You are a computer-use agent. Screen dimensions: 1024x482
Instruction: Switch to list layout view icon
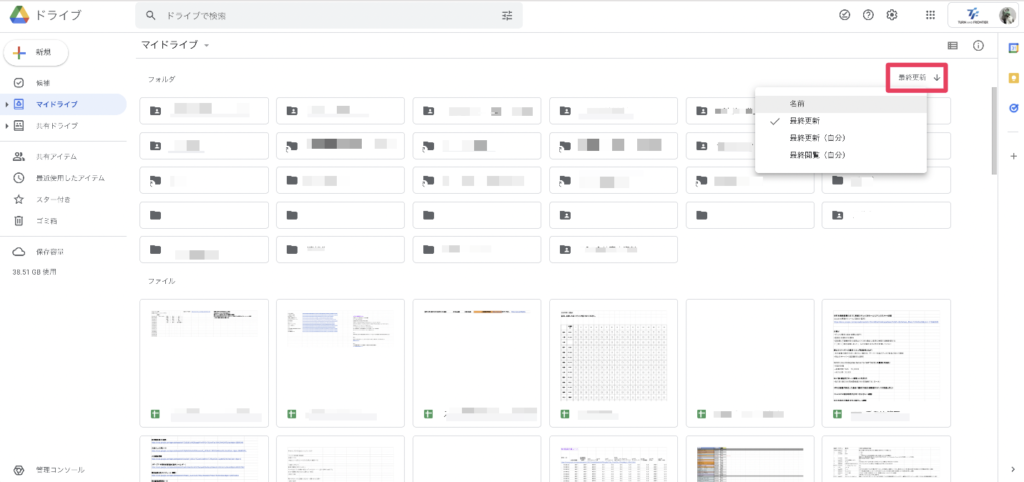pos(953,46)
